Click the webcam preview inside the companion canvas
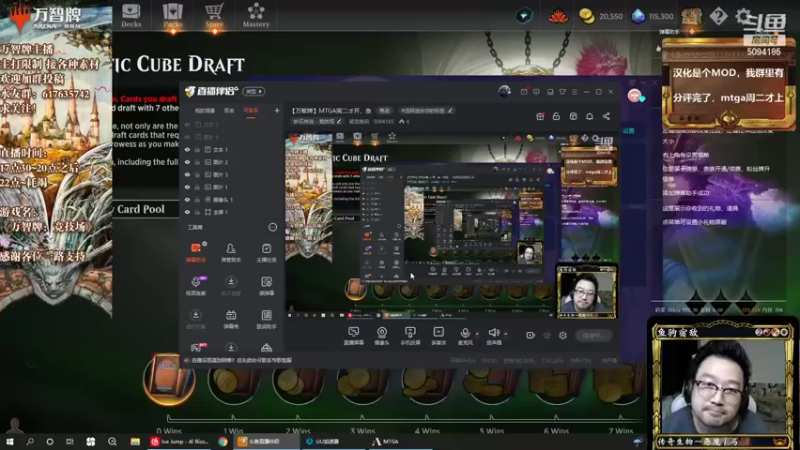 [587, 291]
